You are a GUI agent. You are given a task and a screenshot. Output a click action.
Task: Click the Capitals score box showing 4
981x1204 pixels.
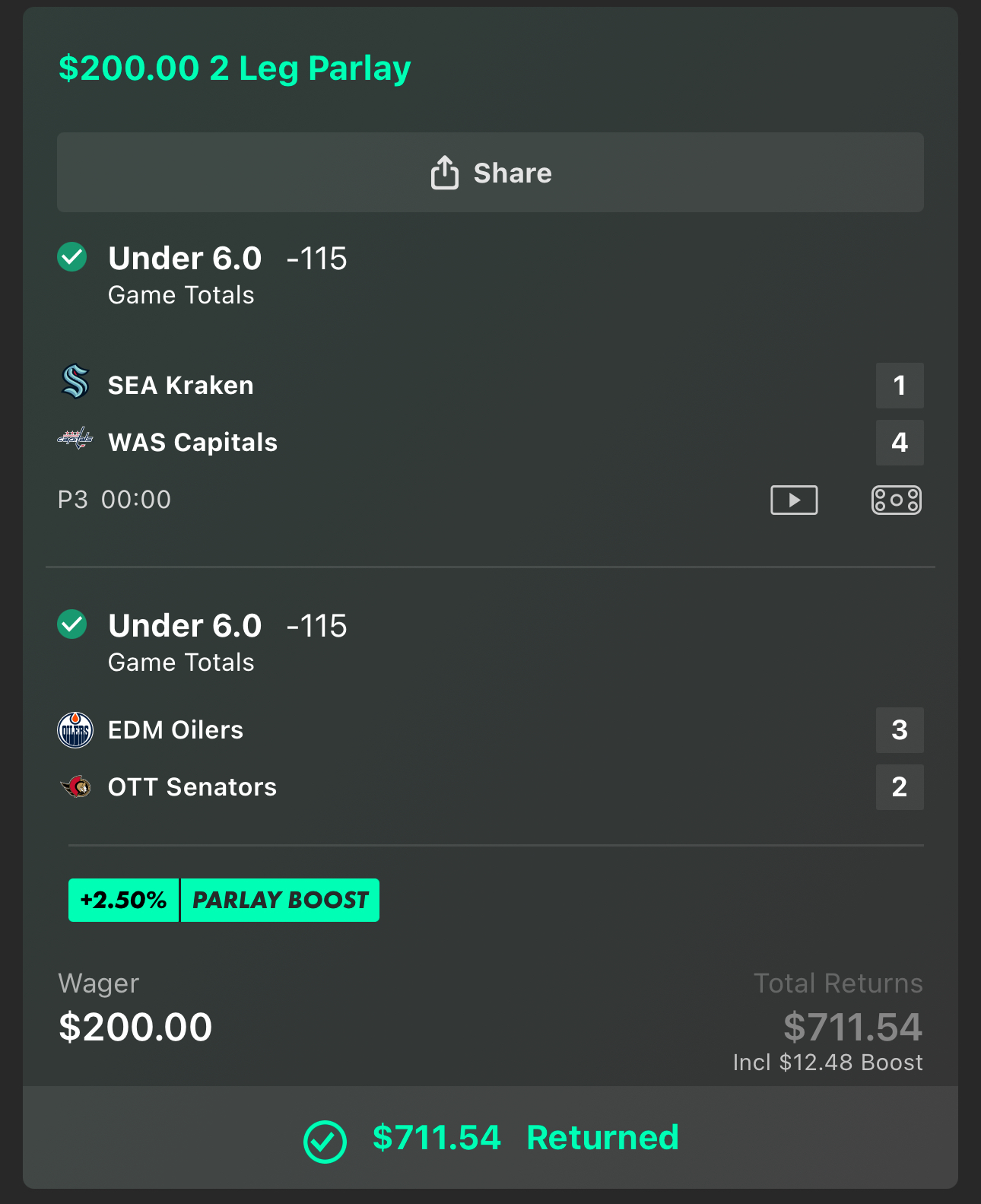click(899, 443)
